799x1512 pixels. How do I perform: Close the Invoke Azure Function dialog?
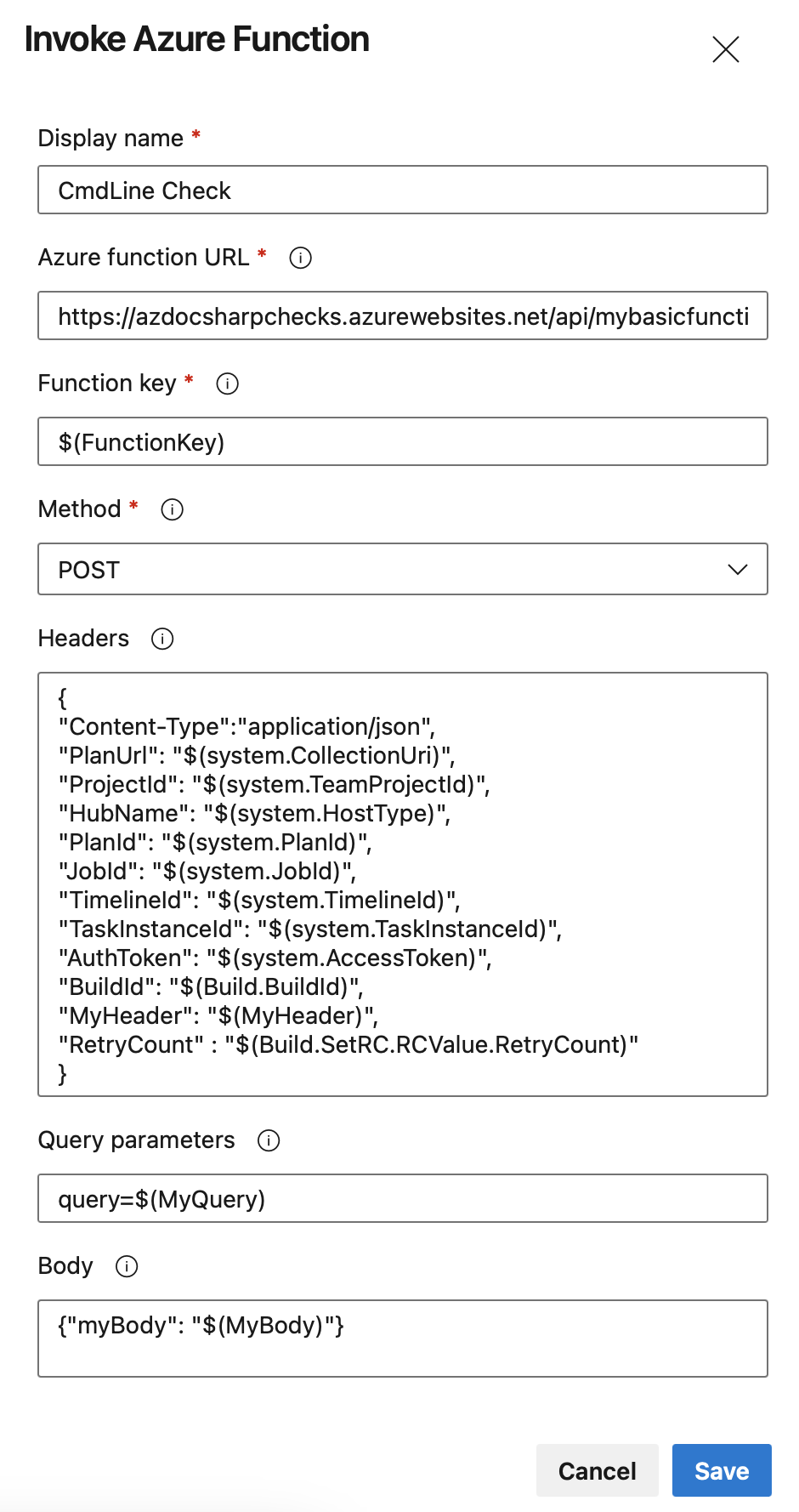[727, 49]
